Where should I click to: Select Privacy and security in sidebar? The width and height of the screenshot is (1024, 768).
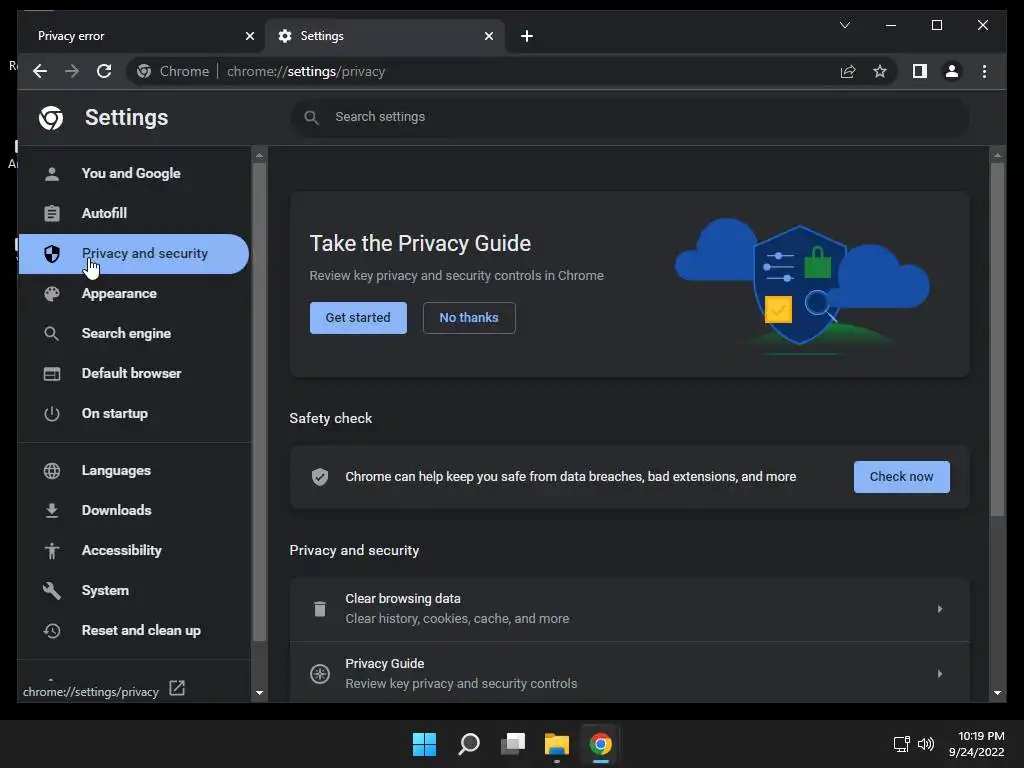click(x=133, y=254)
